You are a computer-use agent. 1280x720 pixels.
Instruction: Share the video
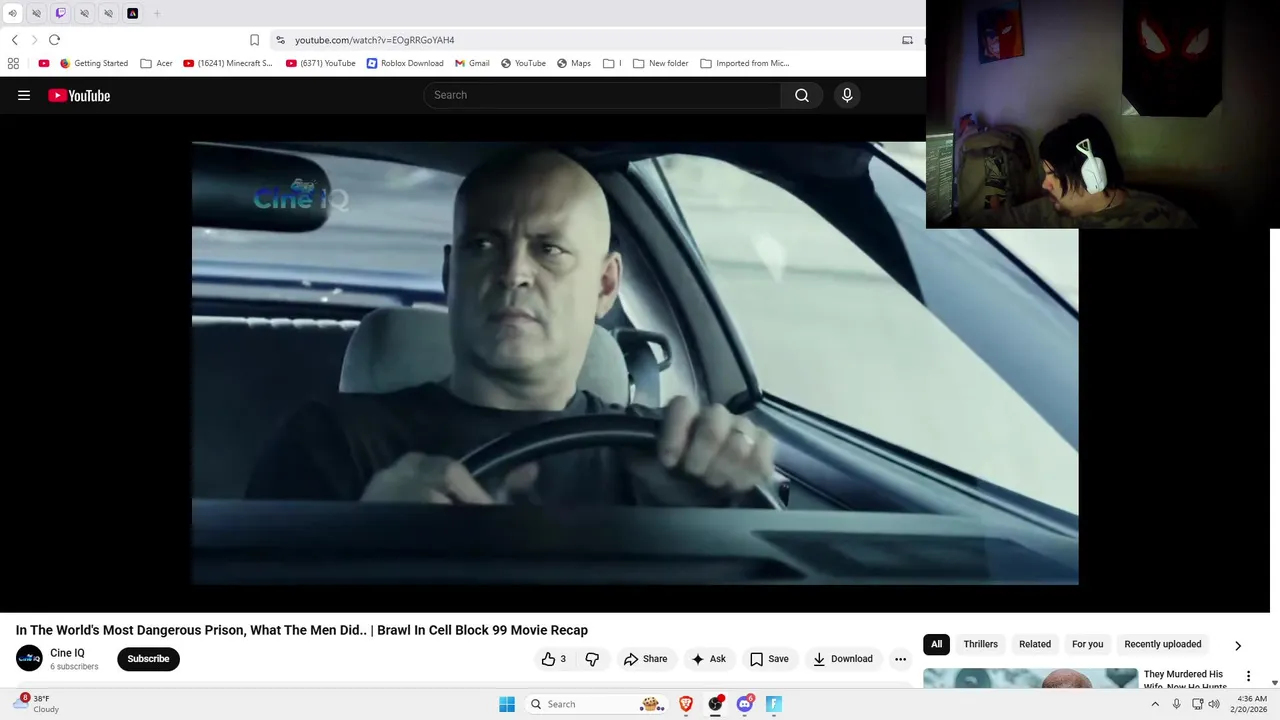645,659
